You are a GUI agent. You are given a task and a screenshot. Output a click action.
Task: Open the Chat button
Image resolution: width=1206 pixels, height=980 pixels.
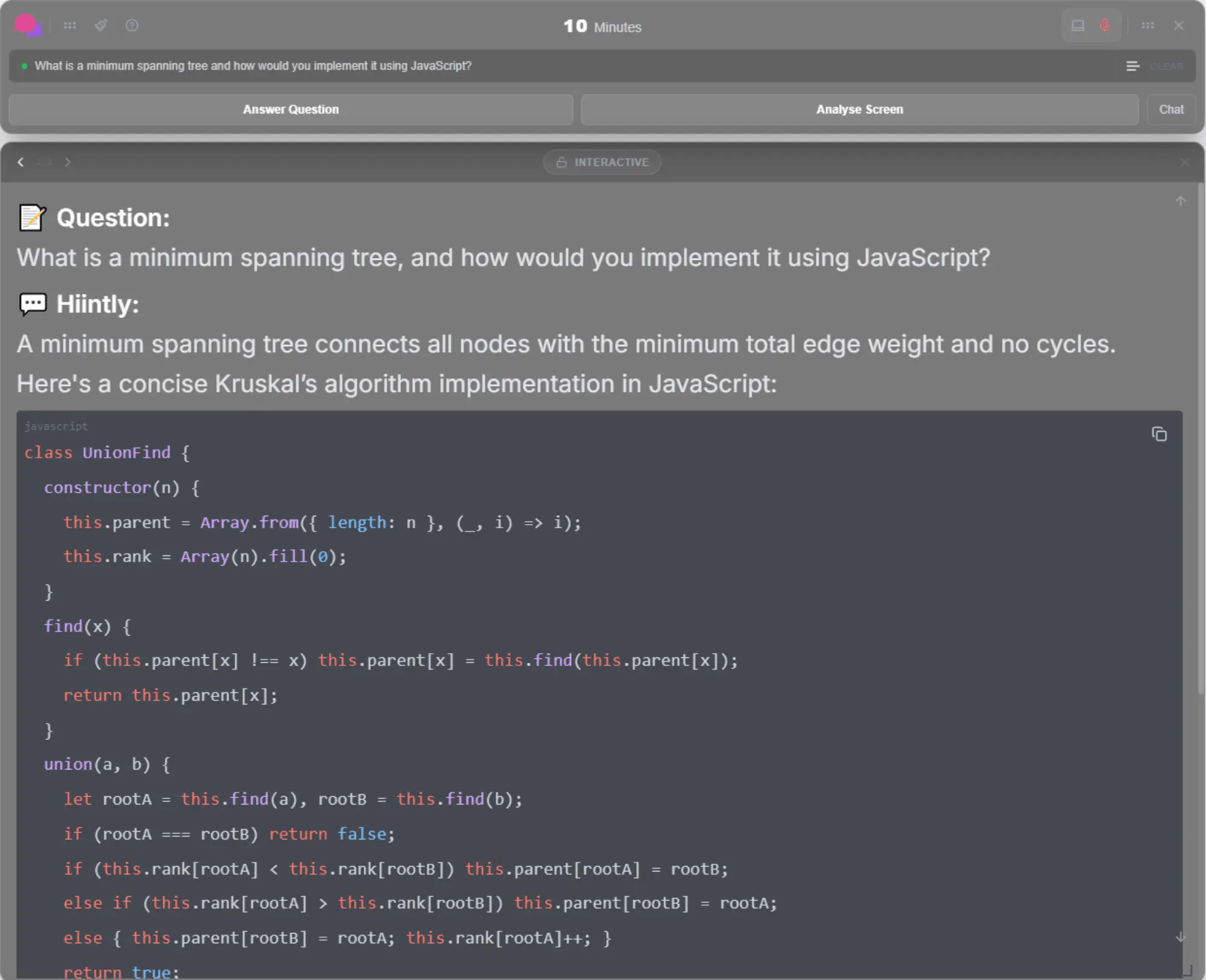click(x=1171, y=109)
